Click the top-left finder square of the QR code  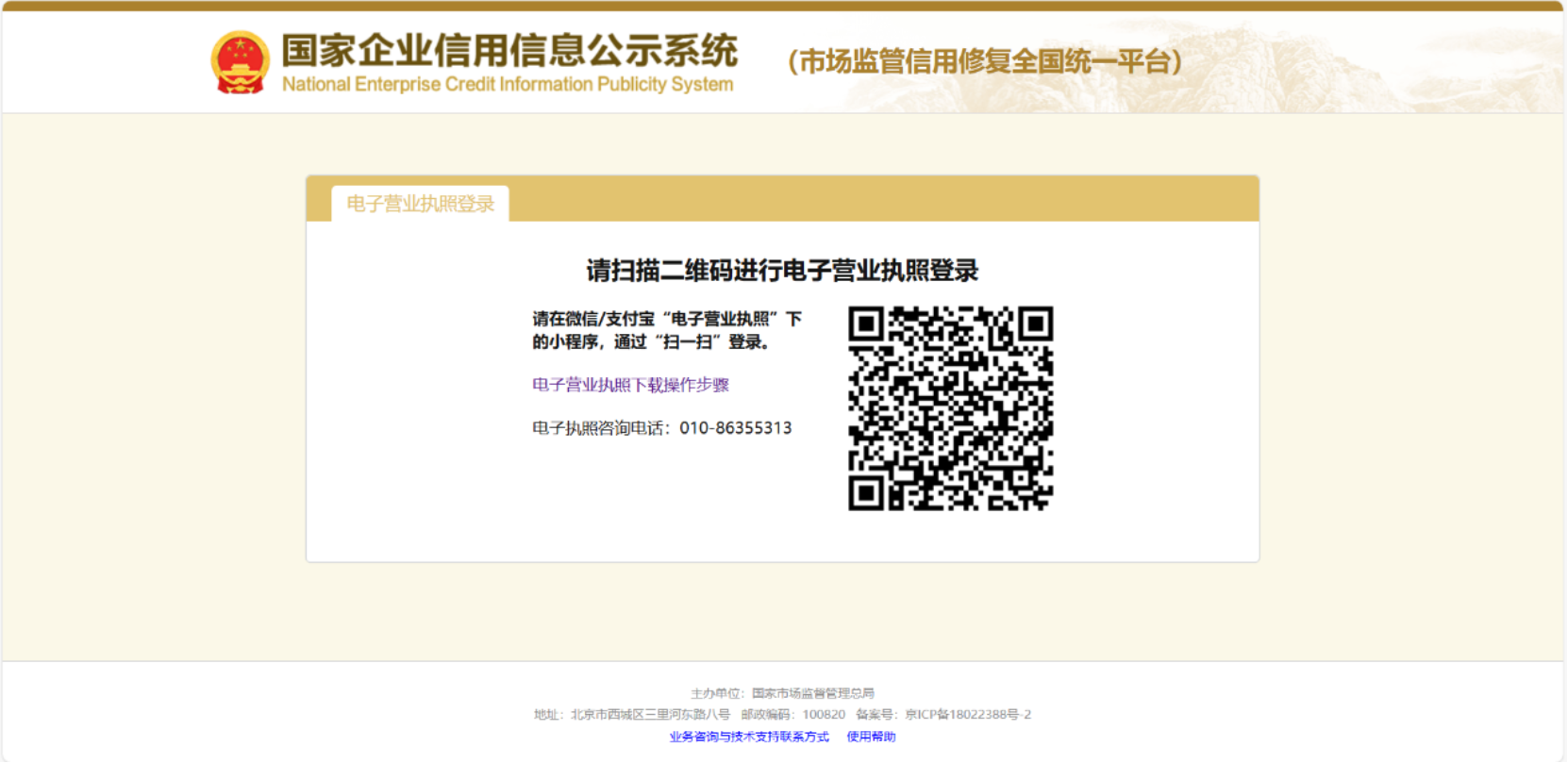point(866,324)
